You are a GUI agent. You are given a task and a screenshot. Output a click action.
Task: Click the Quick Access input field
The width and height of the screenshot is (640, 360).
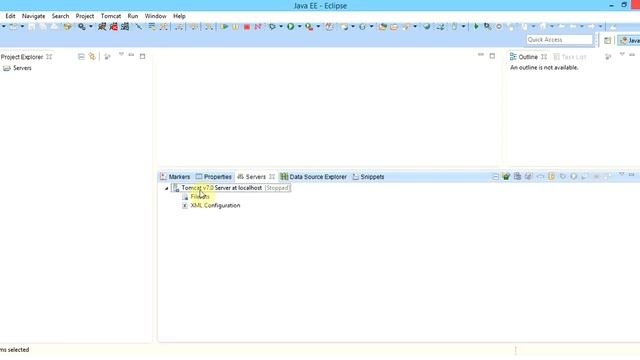point(559,40)
